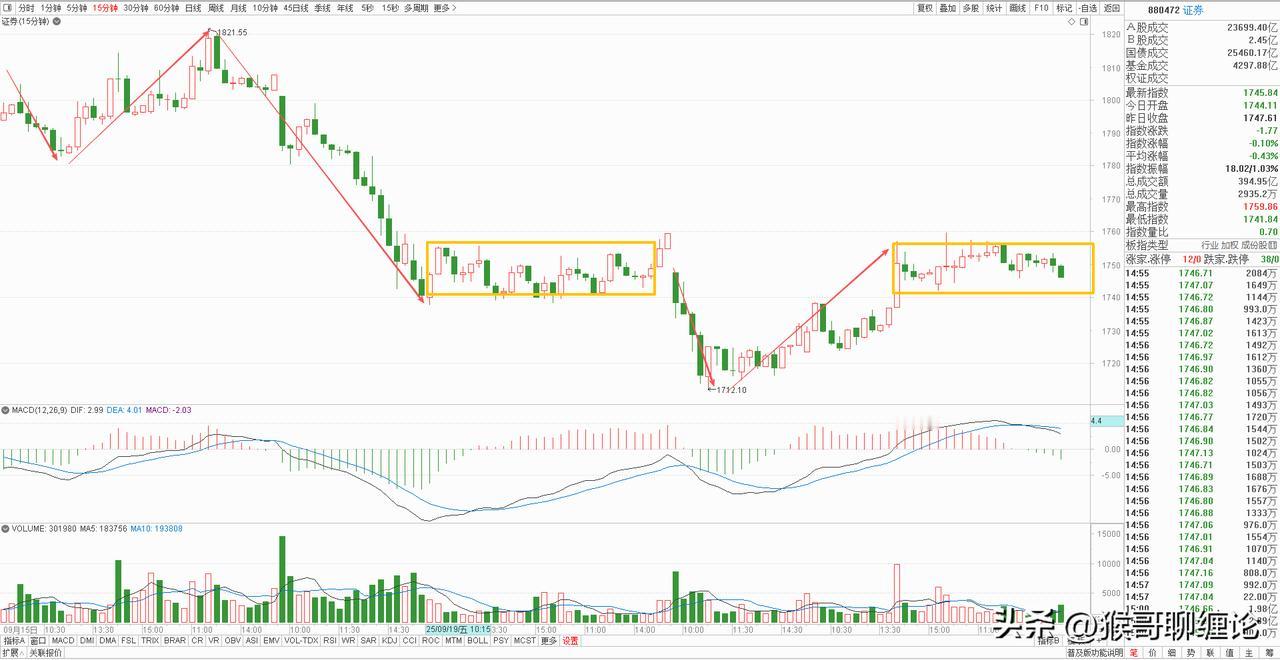Image resolution: width=1280 pixels, height=660 pixels.
Task: Select the 15秒 period
Action: pos(390,8)
